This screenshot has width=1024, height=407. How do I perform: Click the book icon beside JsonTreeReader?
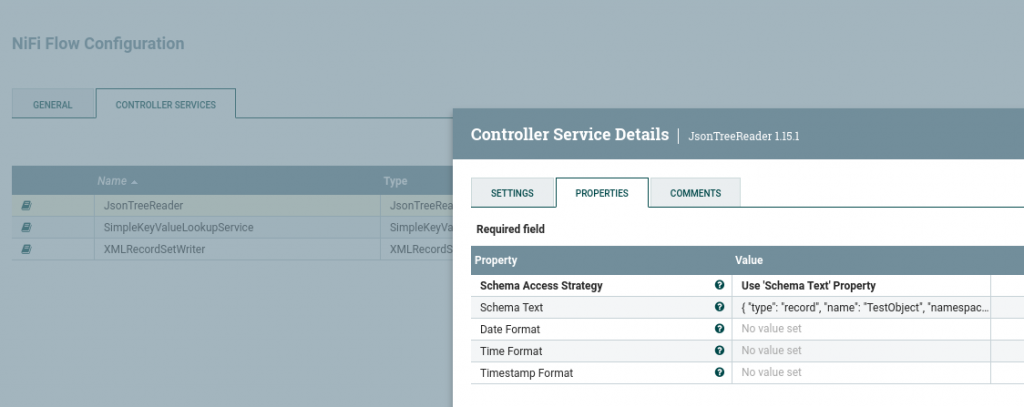(x=26, y=205)
